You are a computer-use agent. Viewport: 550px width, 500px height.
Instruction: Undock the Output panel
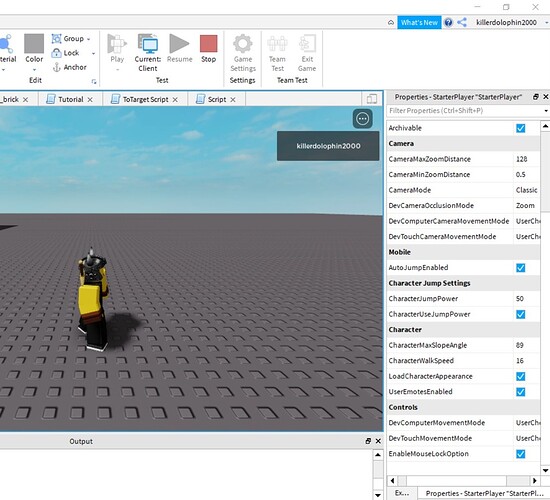pos(368,441)
